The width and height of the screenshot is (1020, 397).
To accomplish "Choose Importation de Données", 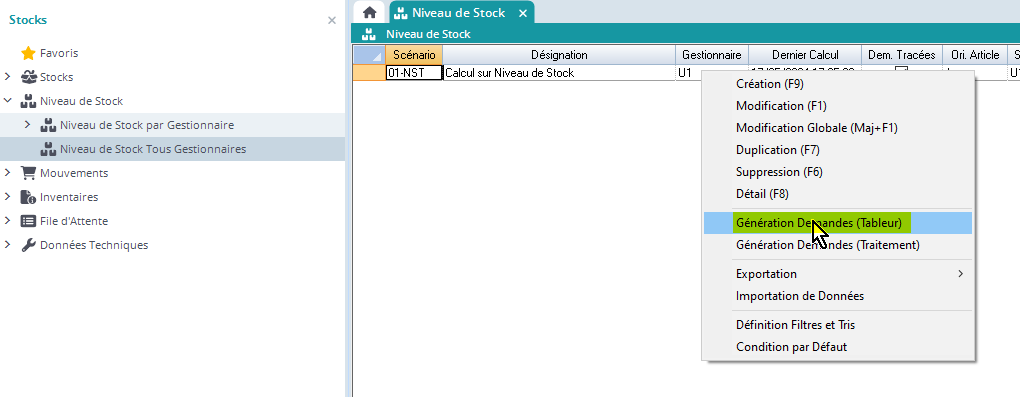I will [839, 296].
